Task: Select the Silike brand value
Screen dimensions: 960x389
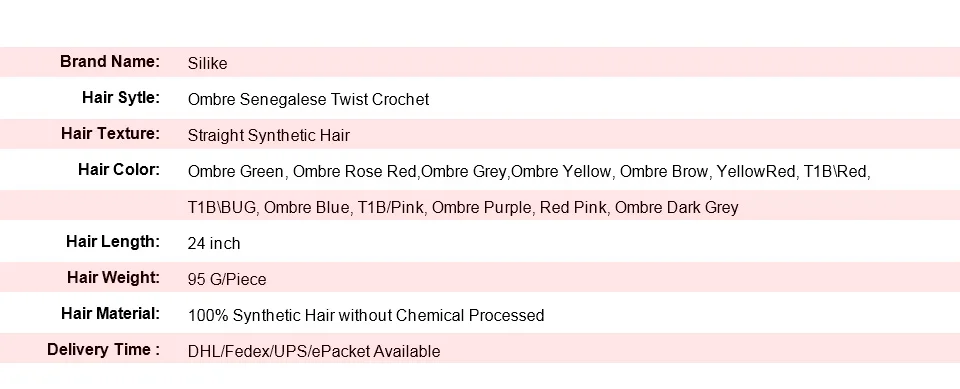Action: (208, 64)
